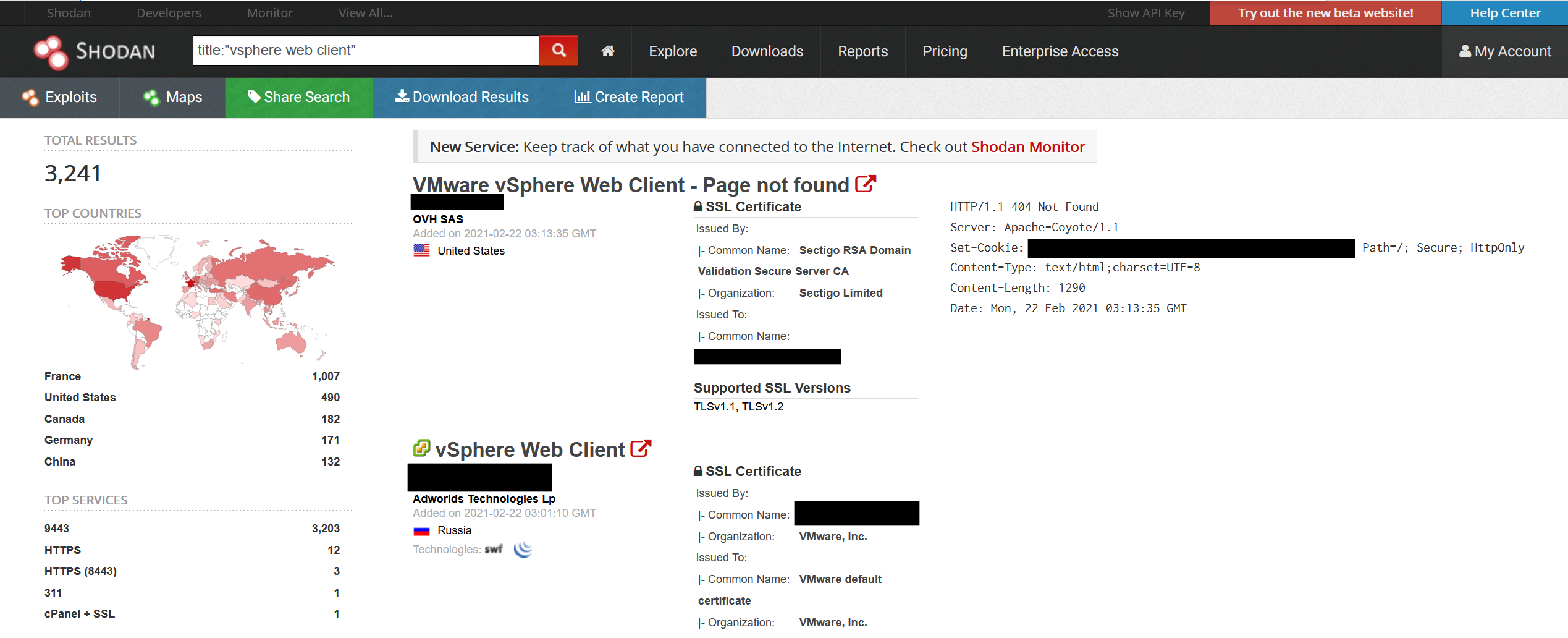The width and height of the screenshot is (1568, 638).
Task: Click the first result's SSL padlock icon
Action: (x=698, y=206)
